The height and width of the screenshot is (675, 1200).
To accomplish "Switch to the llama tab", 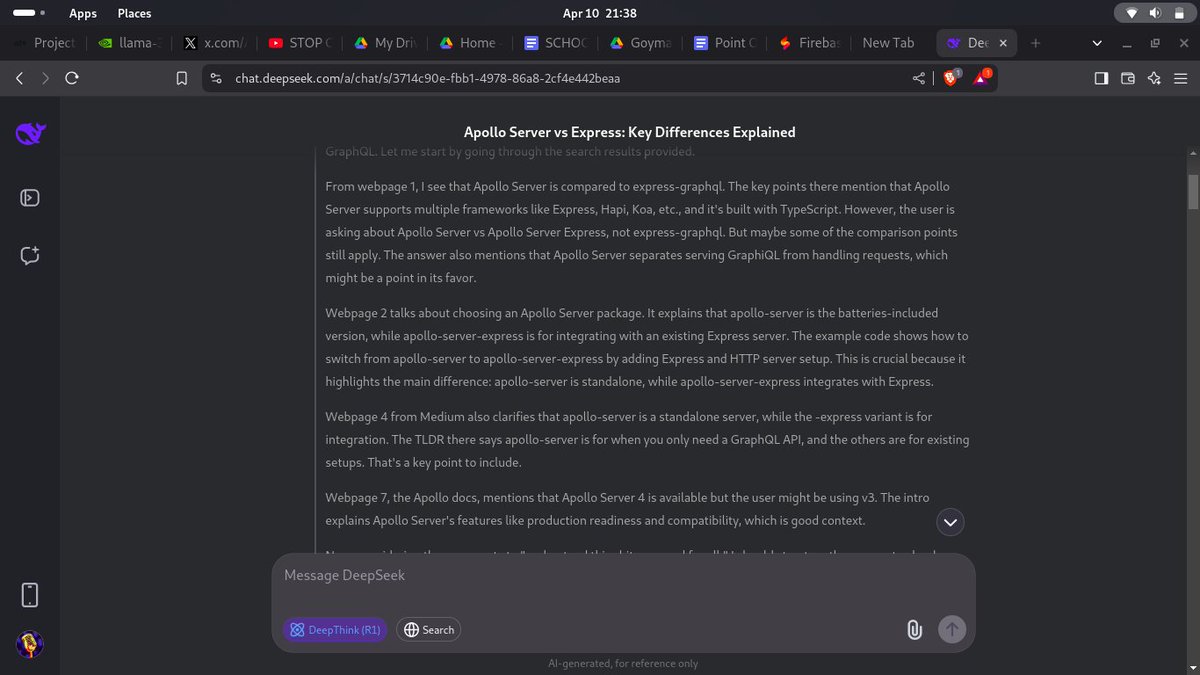I will 129,43.
